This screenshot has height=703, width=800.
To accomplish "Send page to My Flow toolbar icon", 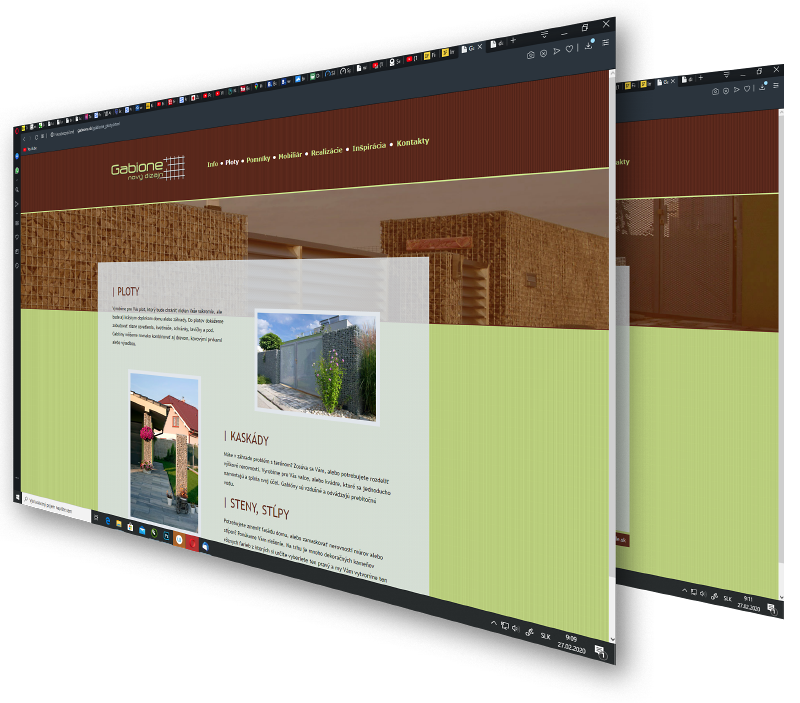I will 557,51.
